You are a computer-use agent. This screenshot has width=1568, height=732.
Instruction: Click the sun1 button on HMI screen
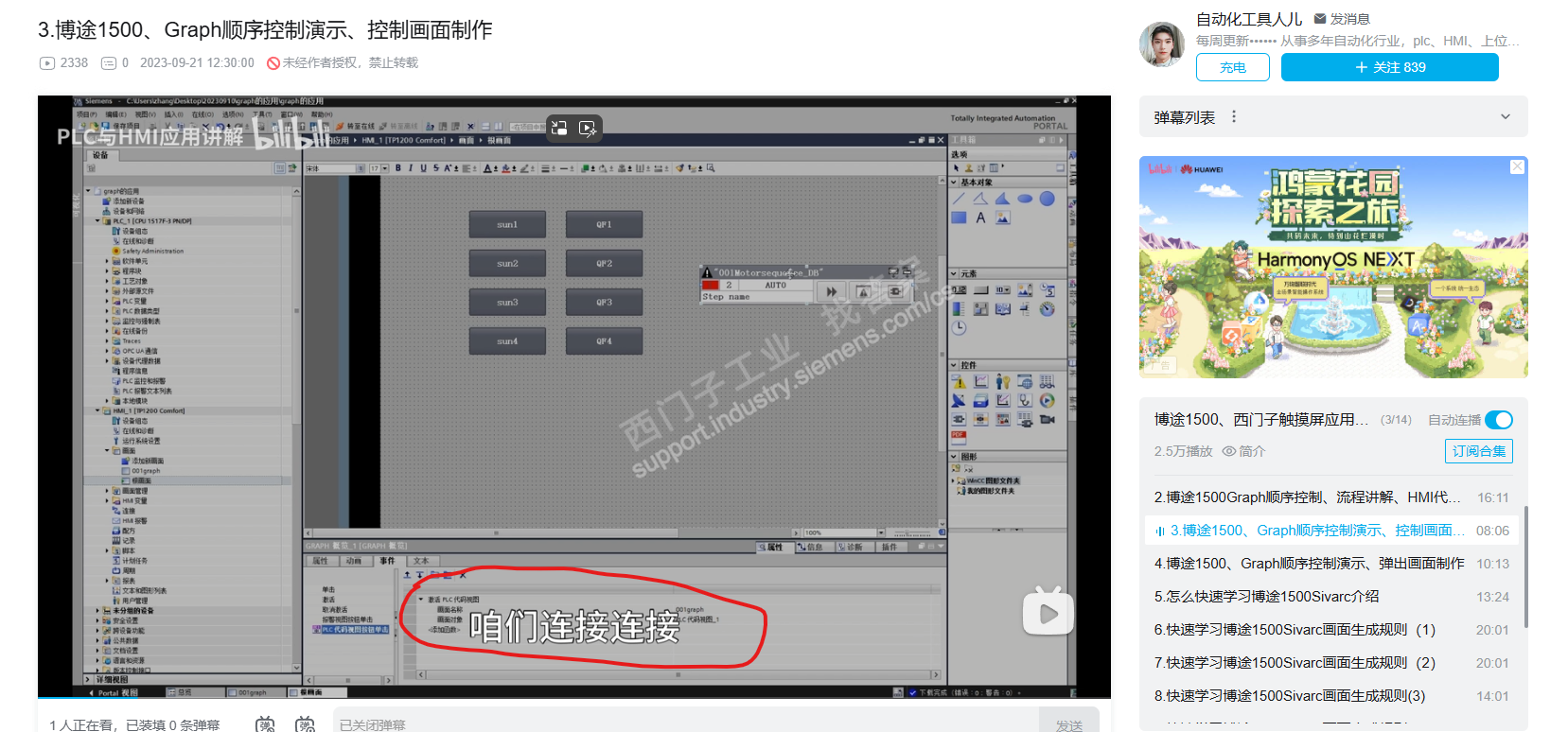coord(507,224)
